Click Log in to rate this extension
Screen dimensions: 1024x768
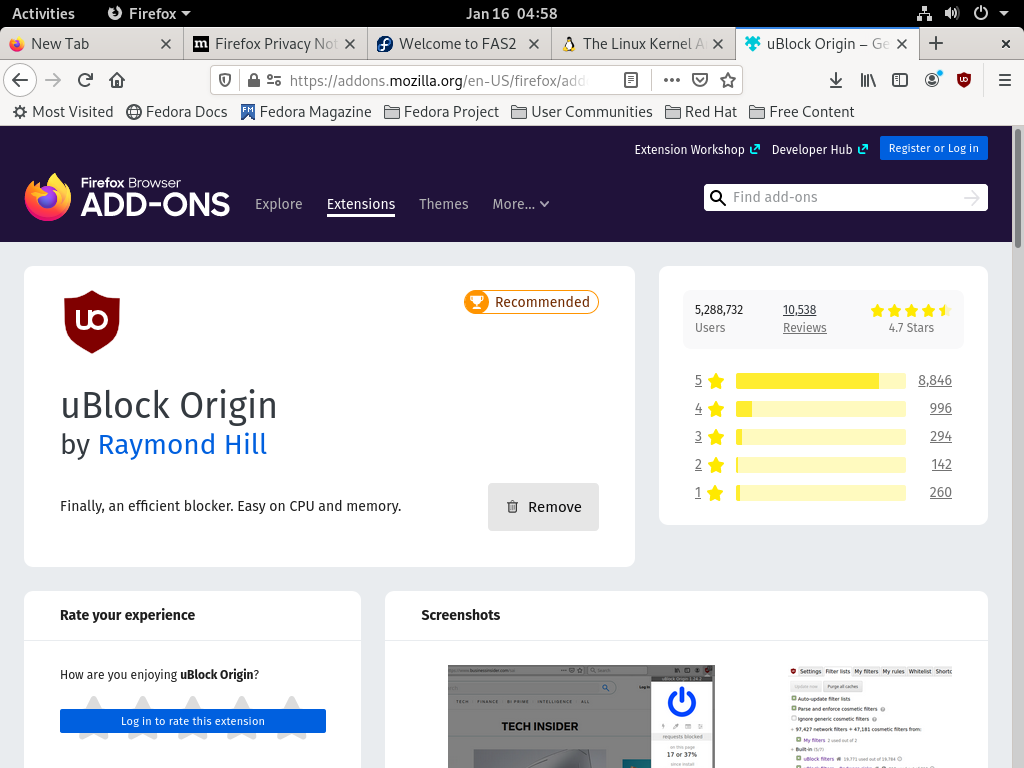coord(193,721)
